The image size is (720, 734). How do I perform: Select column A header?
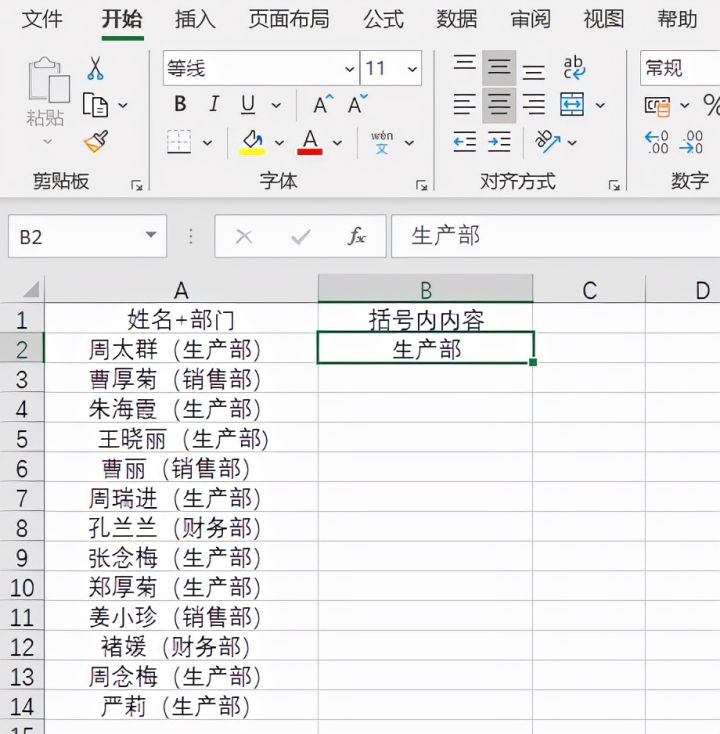point(181,290)
